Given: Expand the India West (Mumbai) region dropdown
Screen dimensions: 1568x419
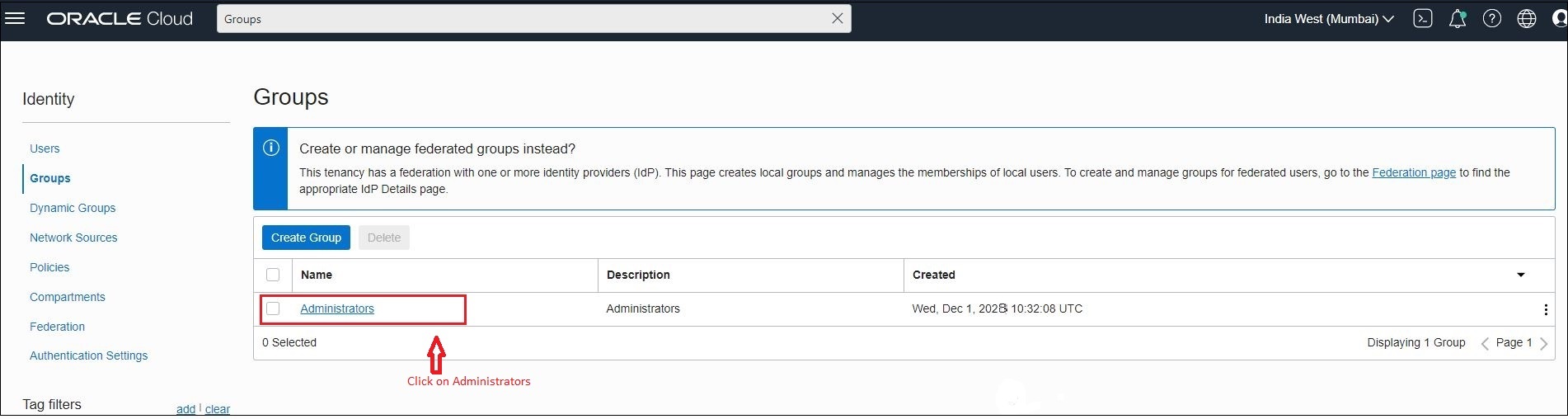Looking at the screenshot, I should [1329, 18].
